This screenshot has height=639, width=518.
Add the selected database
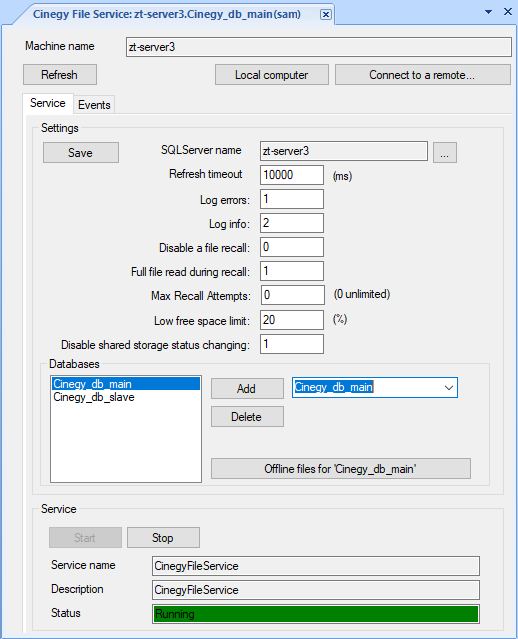tap(247, 388)
